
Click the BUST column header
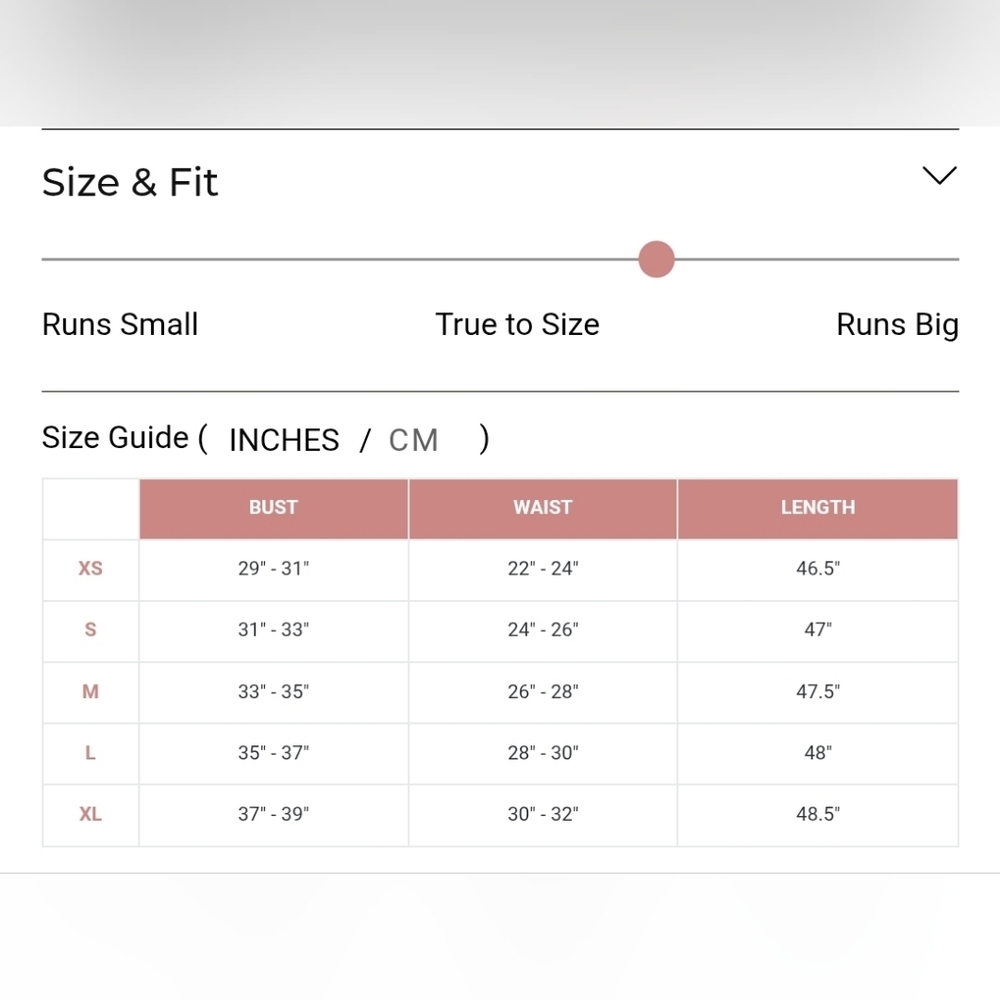(x=273, y=508)
